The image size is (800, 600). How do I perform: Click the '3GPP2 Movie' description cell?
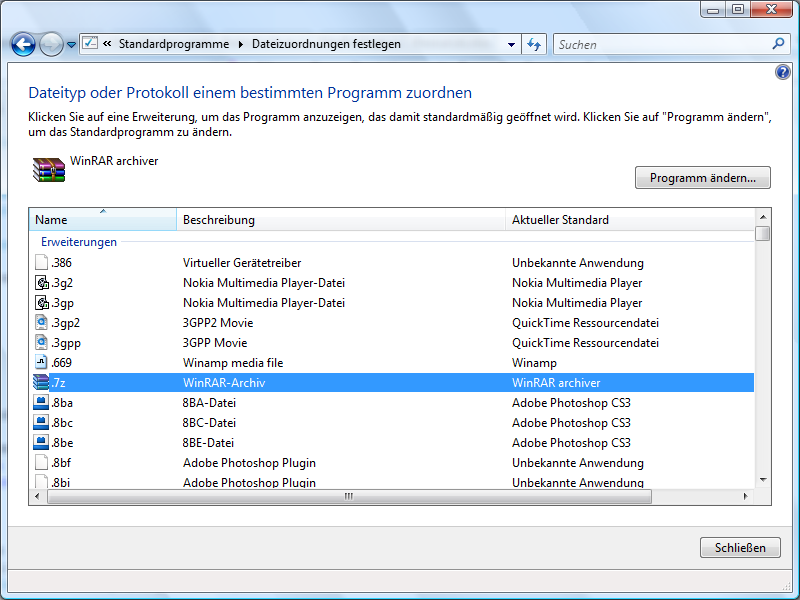click(218, 322)
